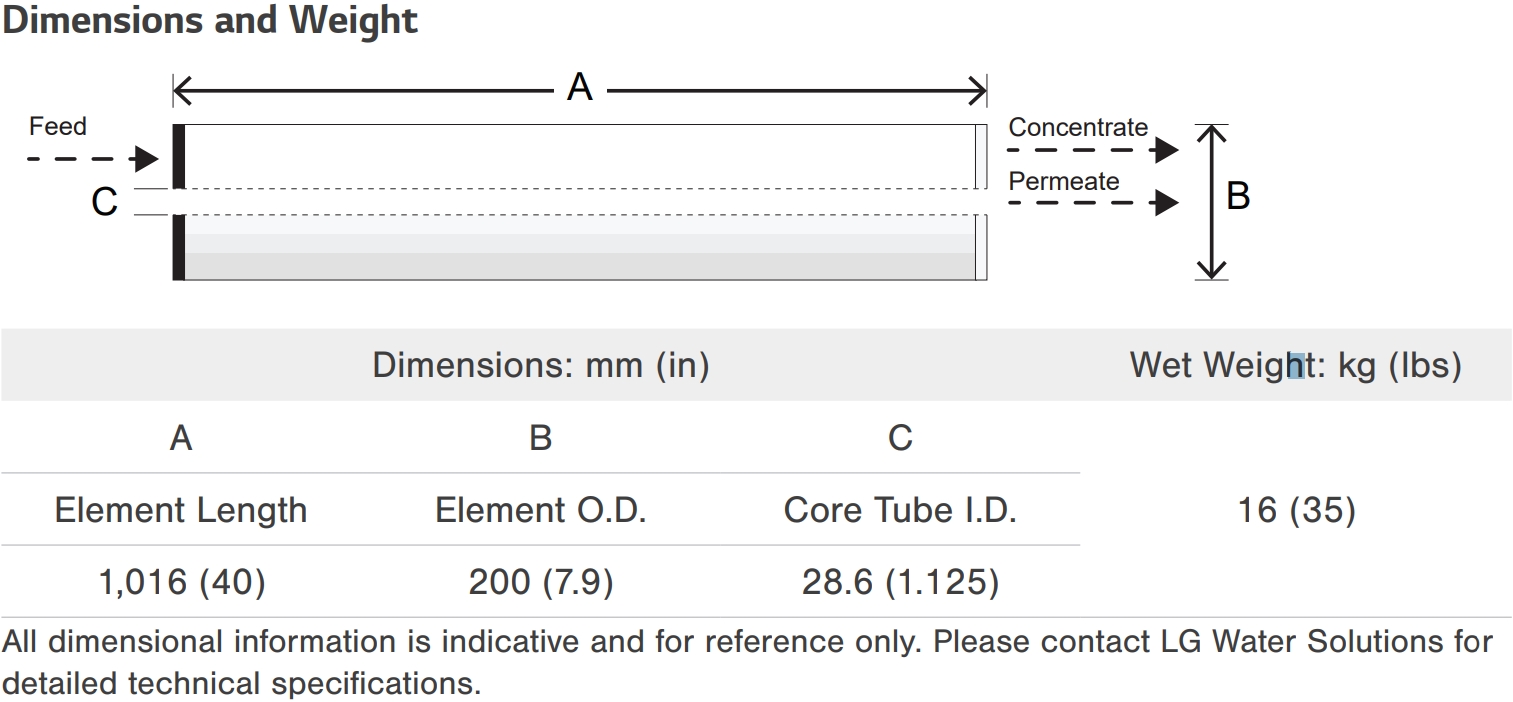
Task: Click the Element O.D. cell
Action: point(541,510)
